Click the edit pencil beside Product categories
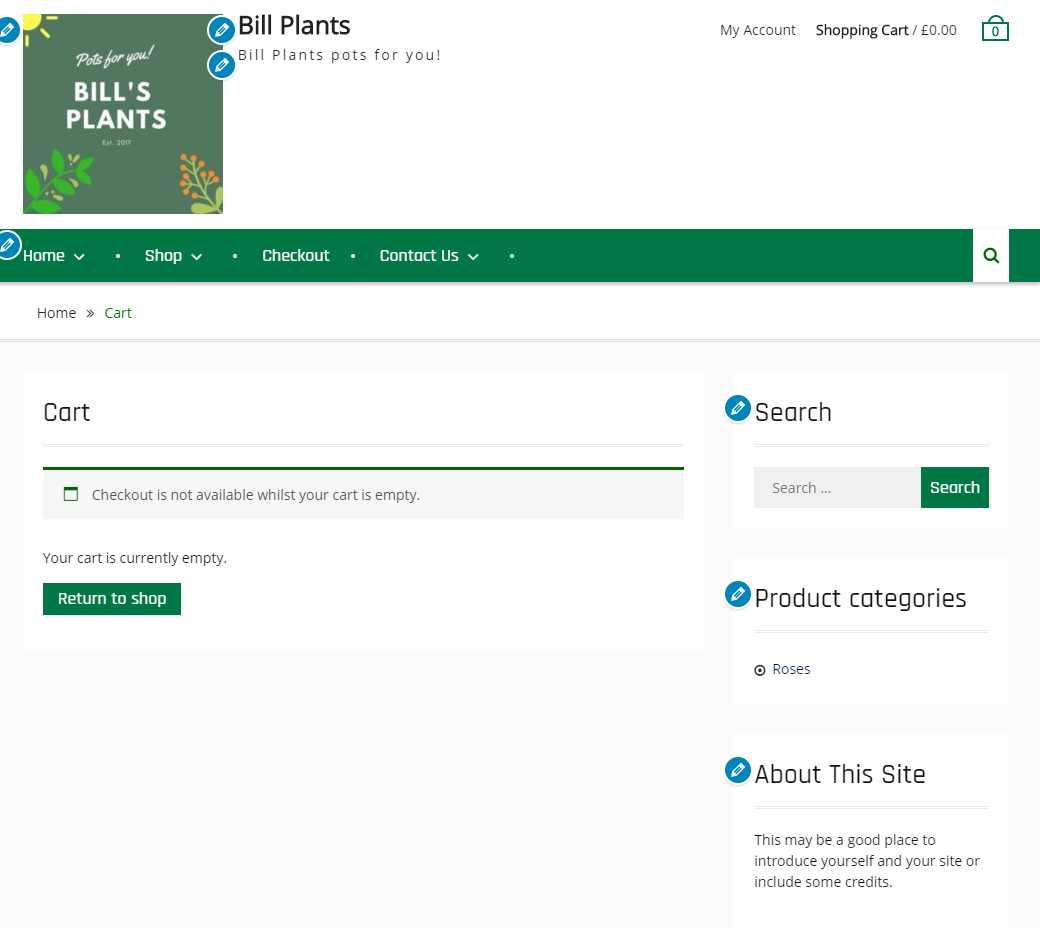Viewport: 1040px width, 928px height. (x=738, y=594)
